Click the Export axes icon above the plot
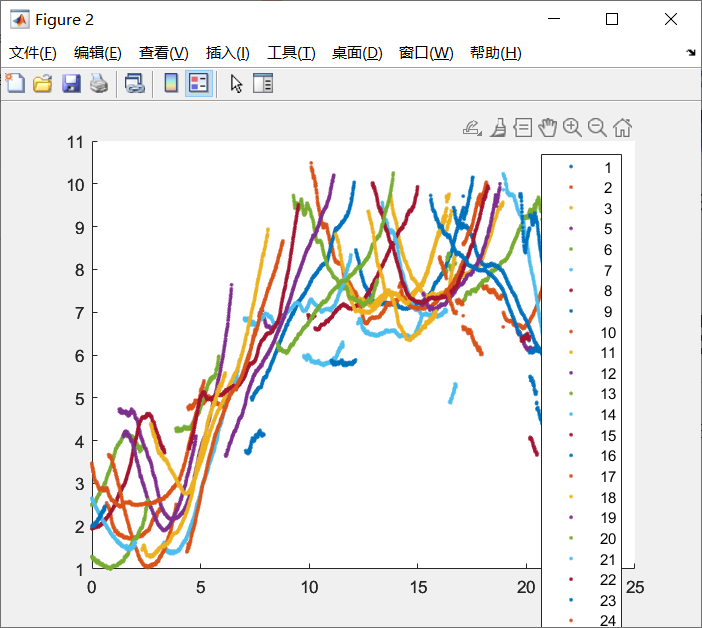The height and width of the screenshot is (628, 702). click(x=472, y=128)
